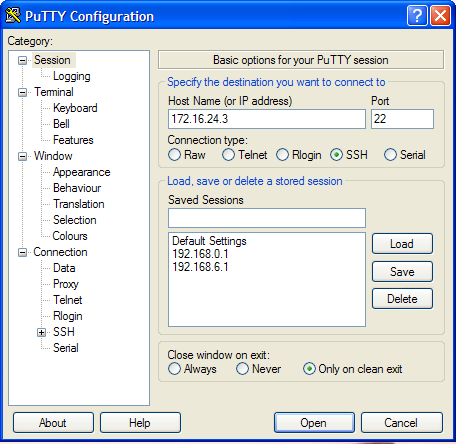Select the SSH connection type radio button

point(336,155)
